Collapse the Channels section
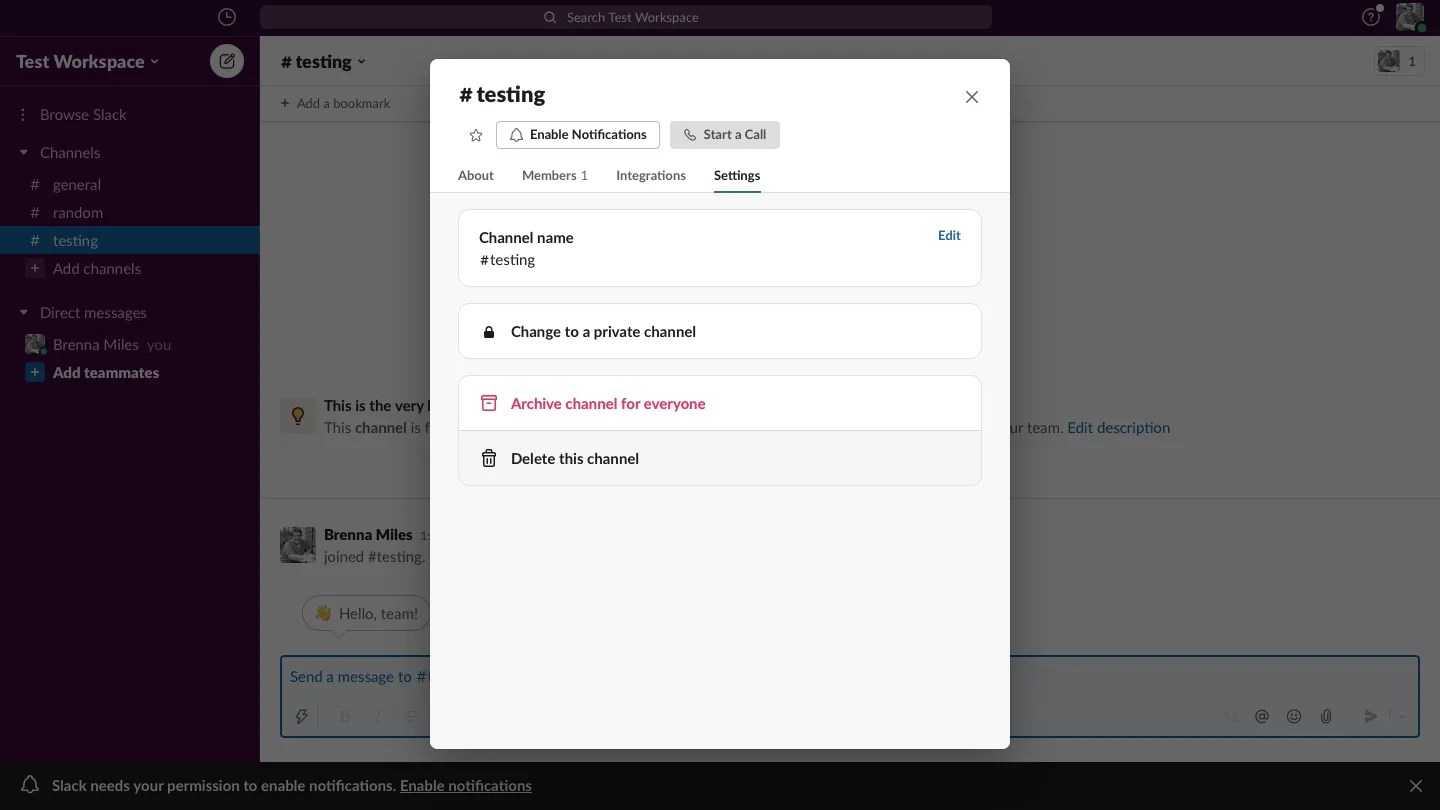This screenshot has height=810, width=1440. (x=22, y=152)
